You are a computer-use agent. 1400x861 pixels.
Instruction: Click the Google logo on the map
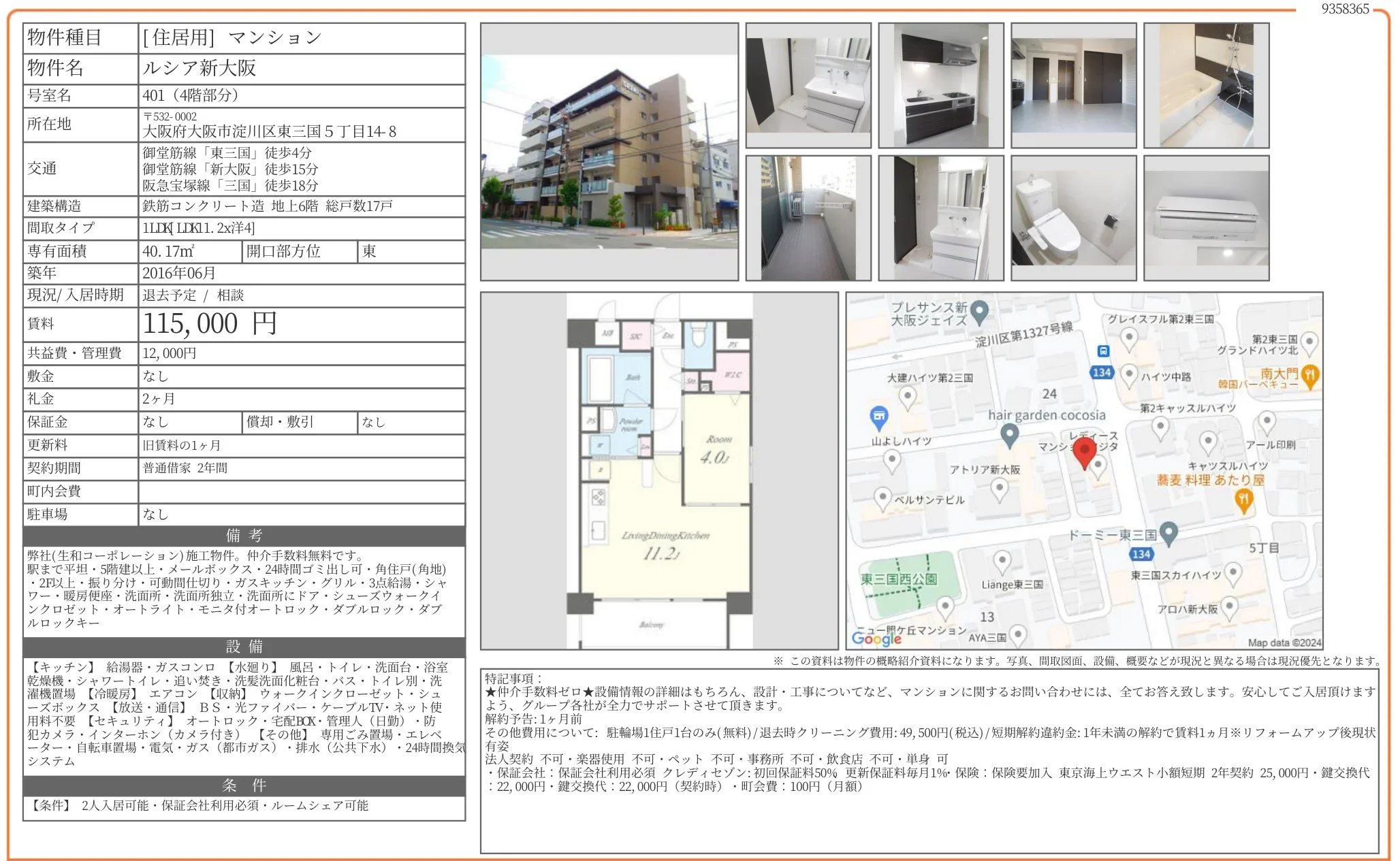click(x=876, y=638)
